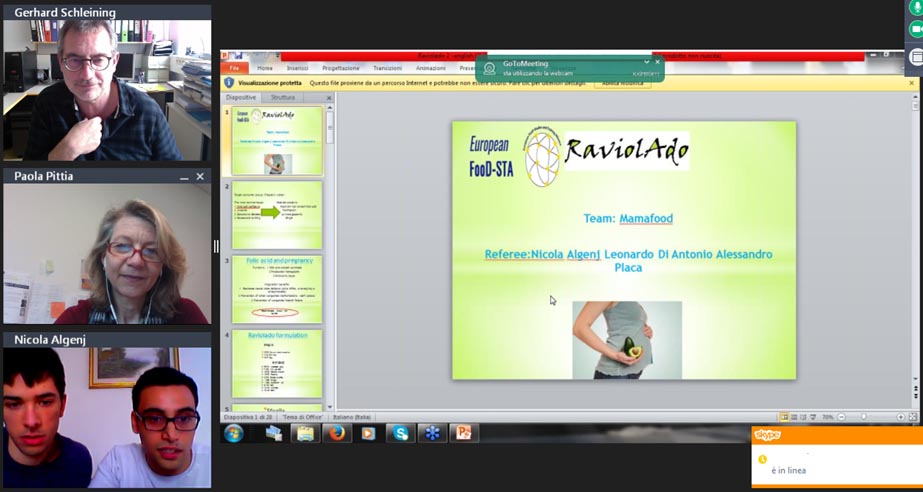Viewport: 923px width, 492px height.
Task: Minimize Paola Pittia webcam tile
Action: pyautogui.click(x=184, y=177)
